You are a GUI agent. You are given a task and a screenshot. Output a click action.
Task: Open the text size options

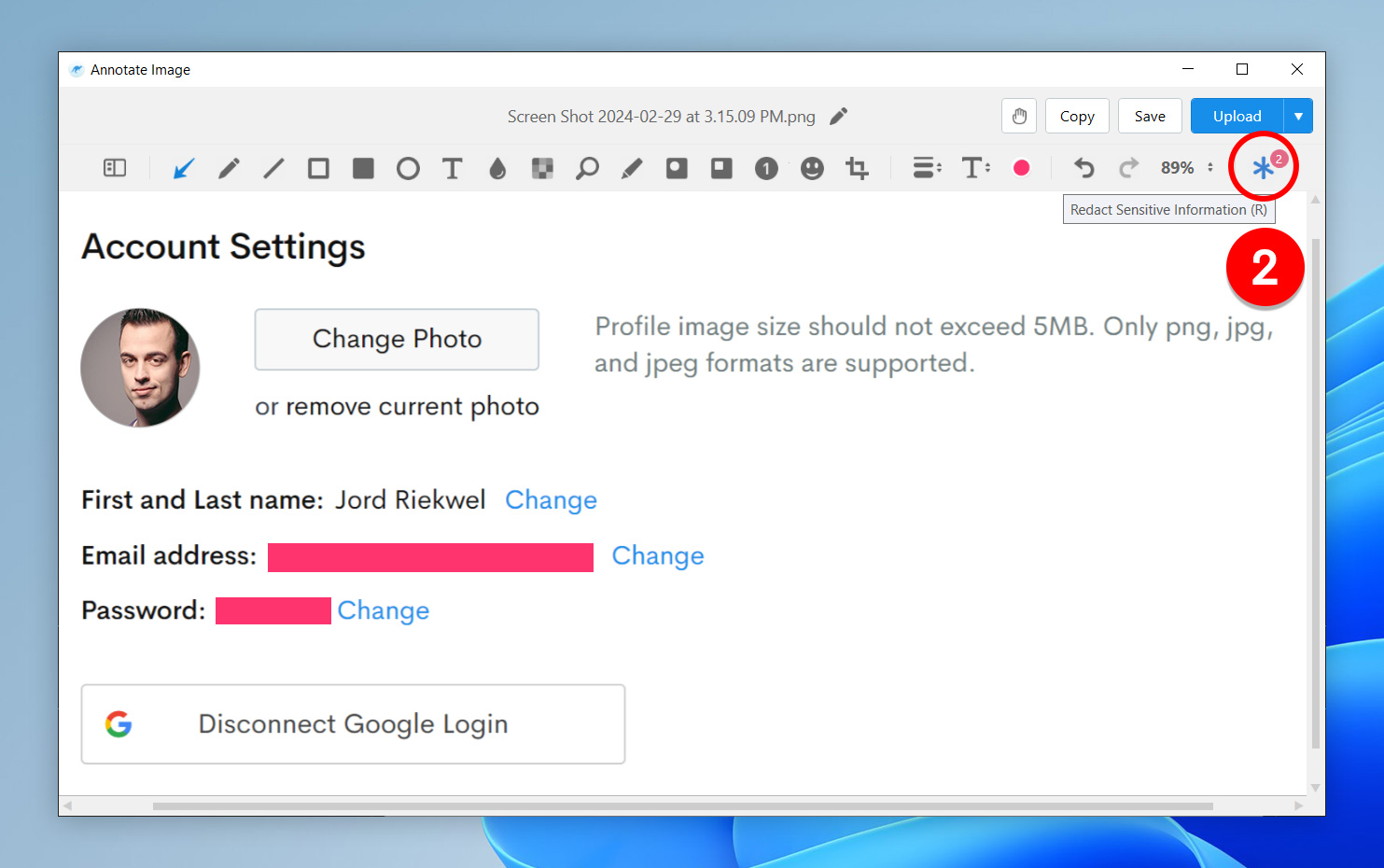click(x=976, y=168)
